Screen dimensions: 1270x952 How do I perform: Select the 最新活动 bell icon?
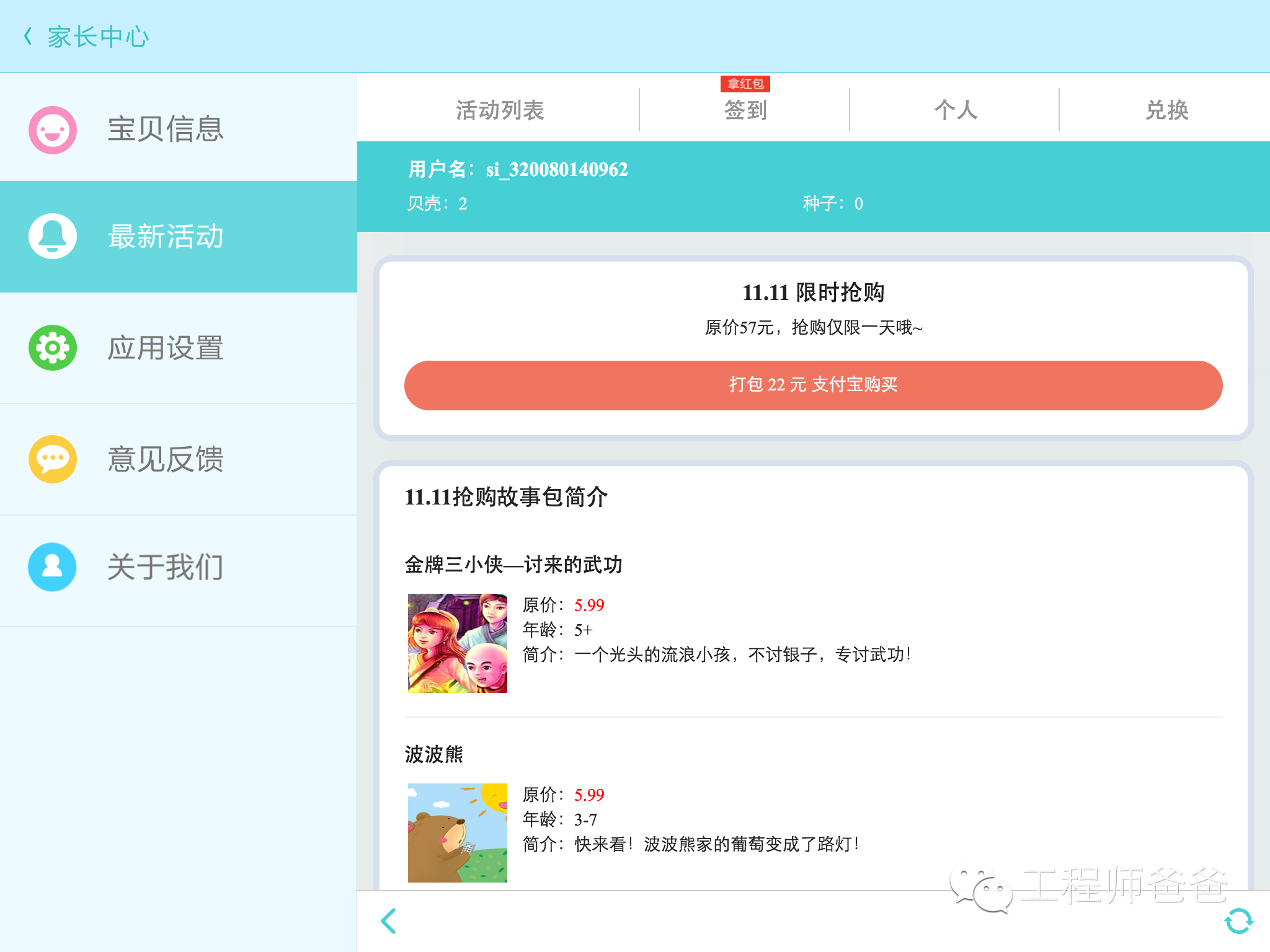53,236
